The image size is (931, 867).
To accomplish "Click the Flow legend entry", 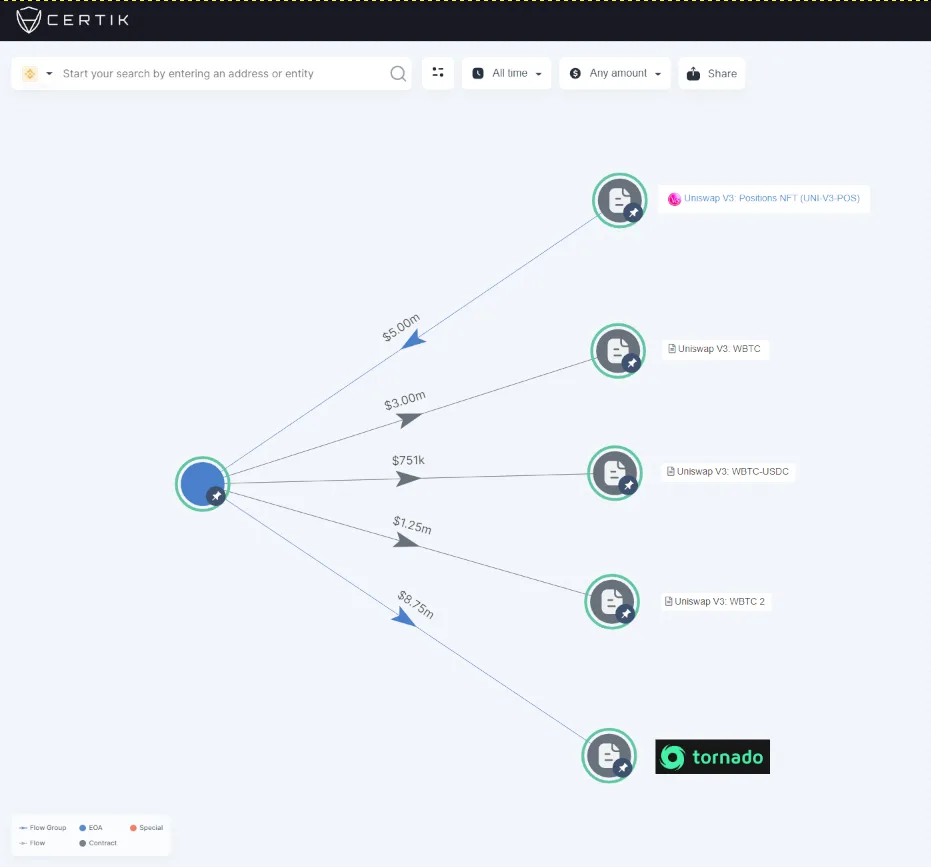I will click(x=33, y=843).
